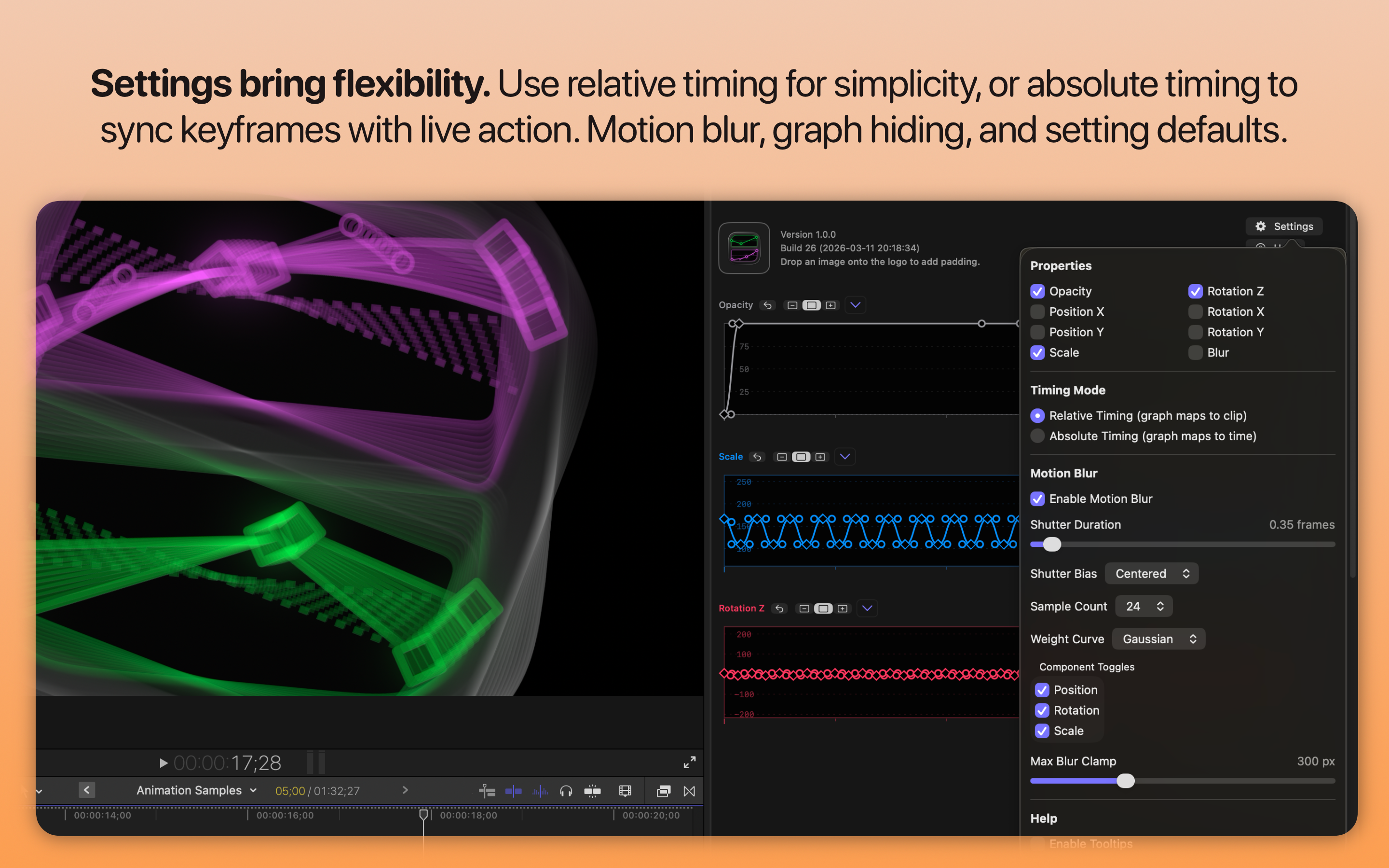Image resolution: width=1389 pixels, height=868 pixels.
Task: Click the filmstrip clip appearance icon
Action: (x=625, y=791)
